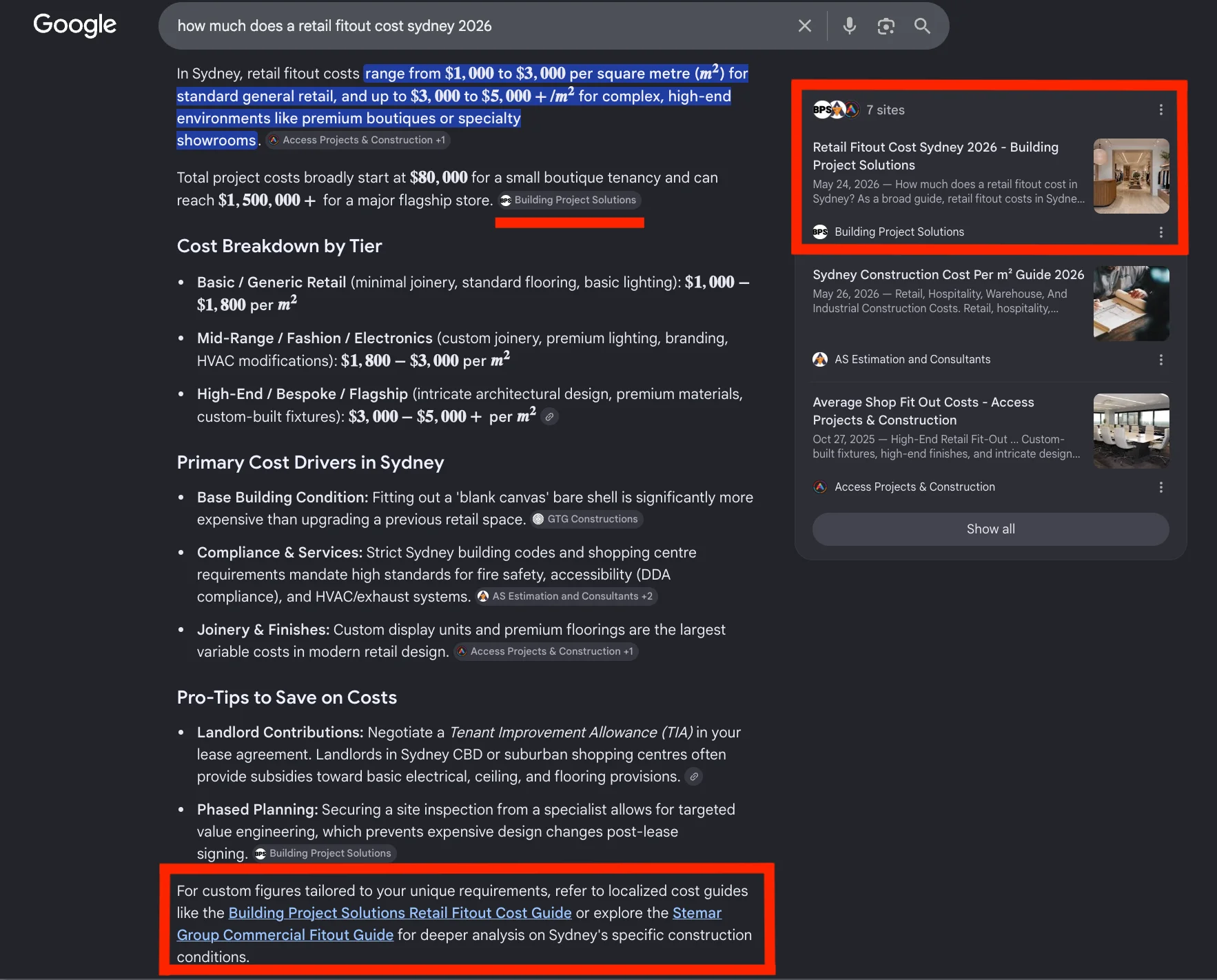Click Access Projects & Construction source name in sidebar
Image resolution: width=1217 pixels, height=980 pixels.
914,487
